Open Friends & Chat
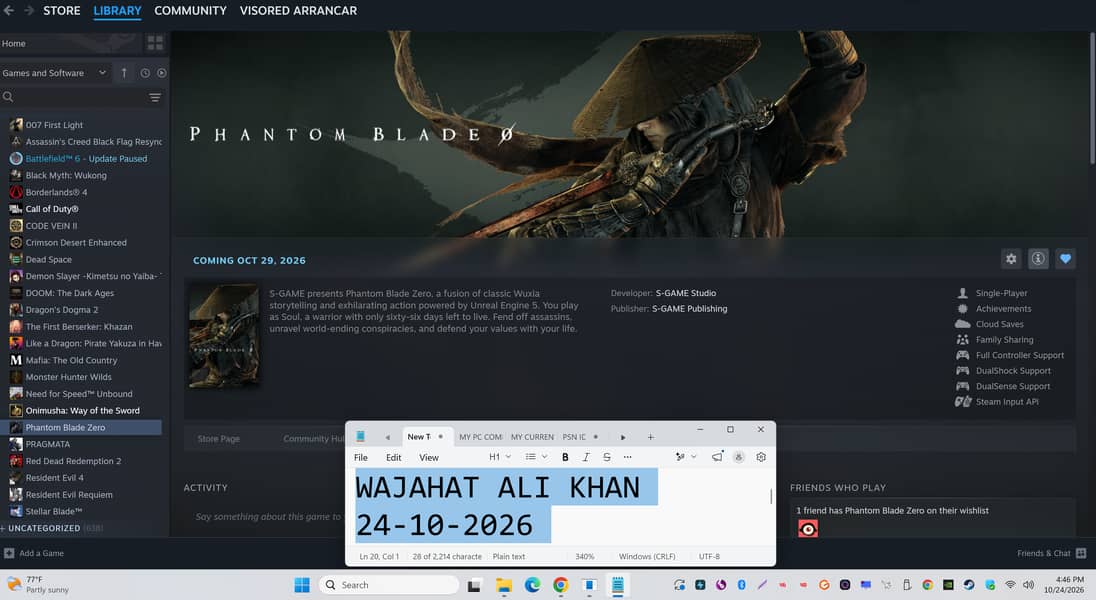 tap(1051, 553)
